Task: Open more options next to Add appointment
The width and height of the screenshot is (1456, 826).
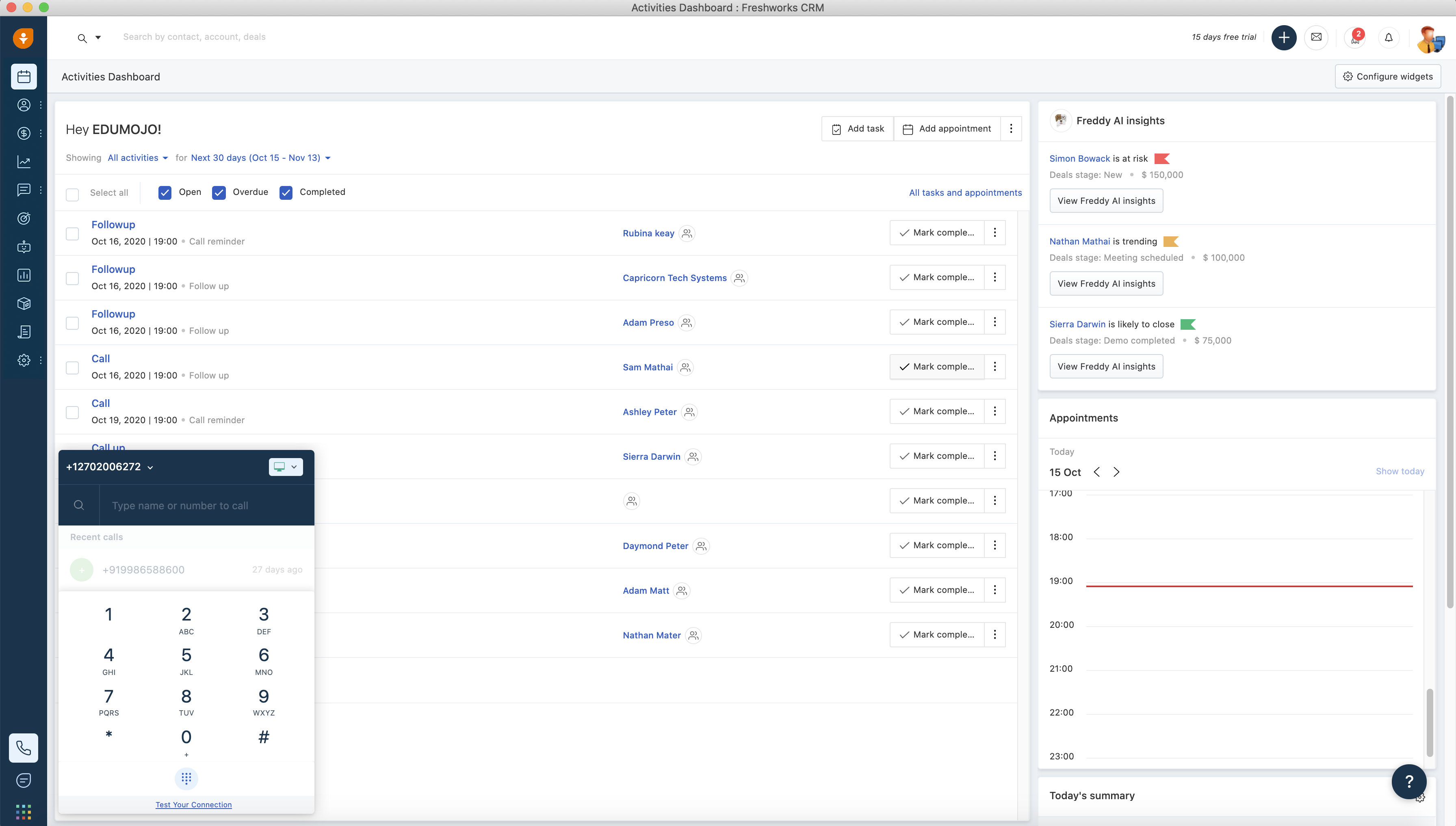Action: click(x=1011, y=128)
